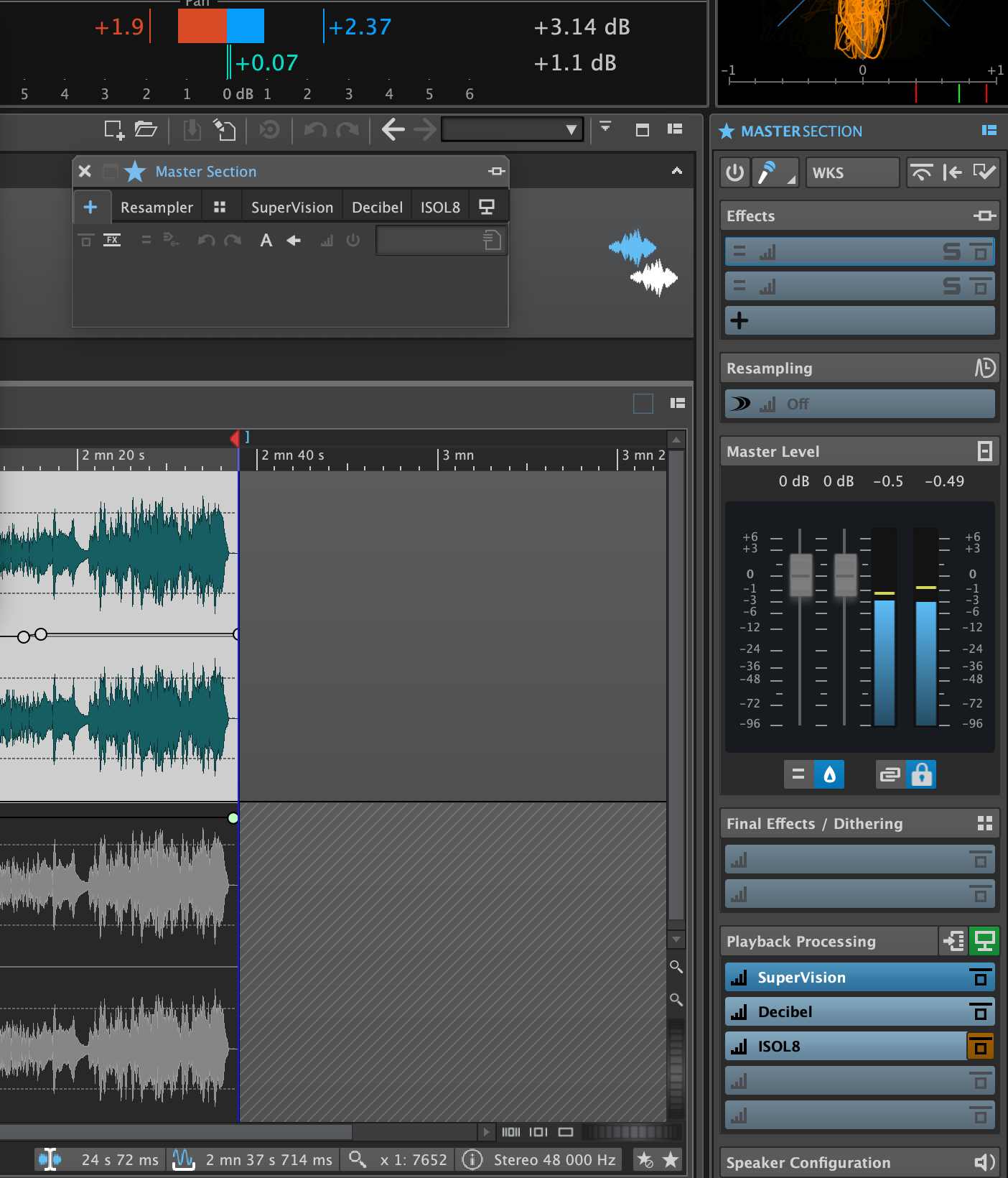Click the left master level fader
Image resolution: width=1008 pixels, height=1178 pixels.
[801, 575]
